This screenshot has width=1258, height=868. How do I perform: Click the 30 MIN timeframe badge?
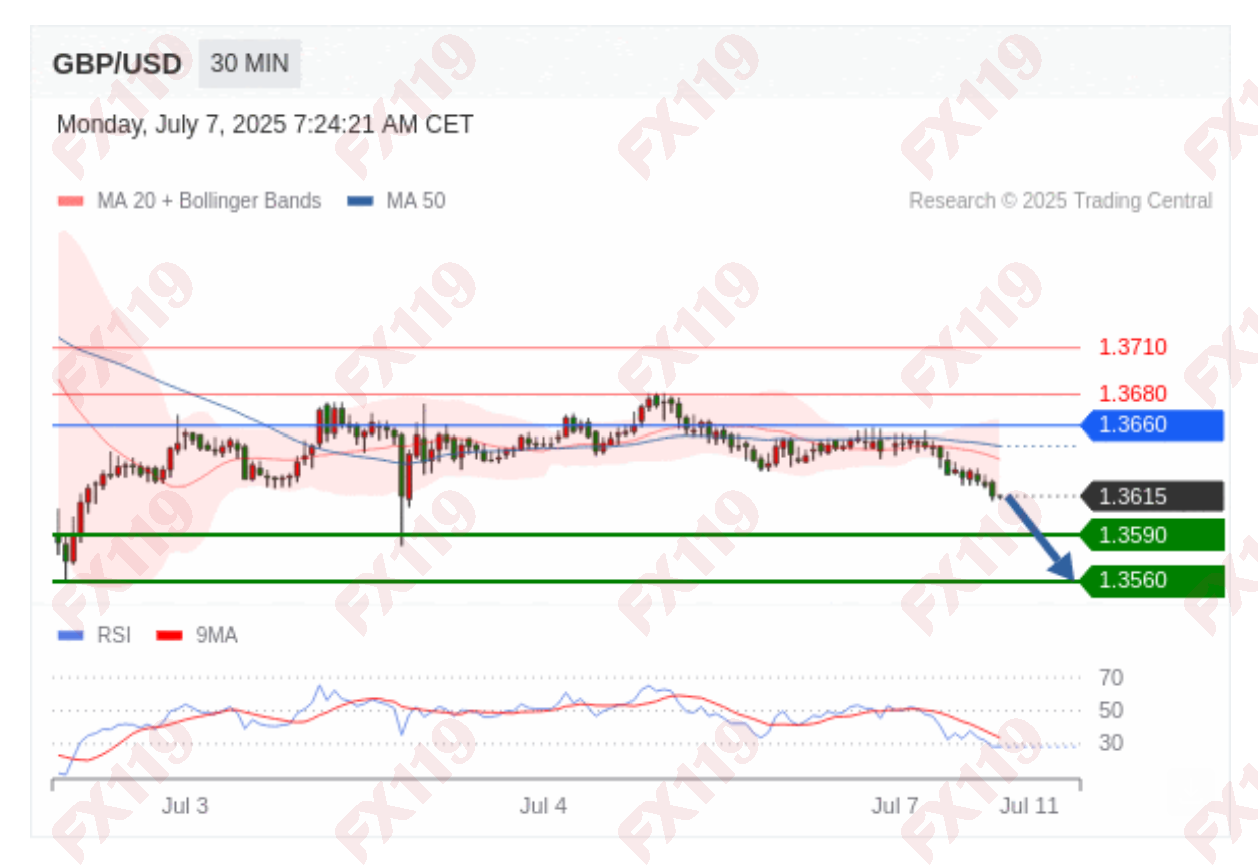[x=250, y=64]
